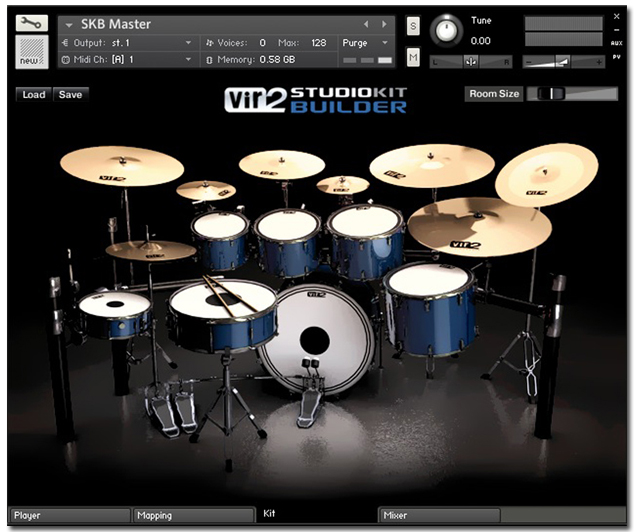Click the right small splash cymbal
The width and height of the screenshot is (634, 532).
pos(343,185)
